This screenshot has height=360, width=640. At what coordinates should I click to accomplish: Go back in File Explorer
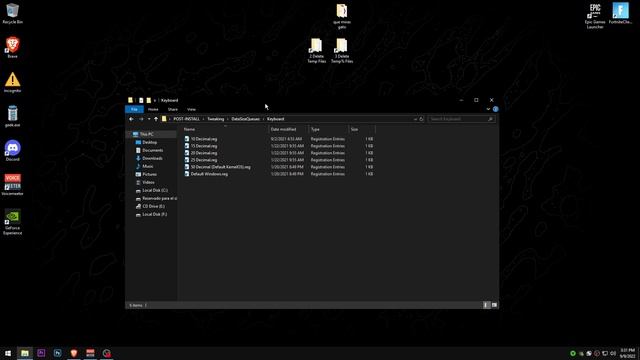click(131, 119)
